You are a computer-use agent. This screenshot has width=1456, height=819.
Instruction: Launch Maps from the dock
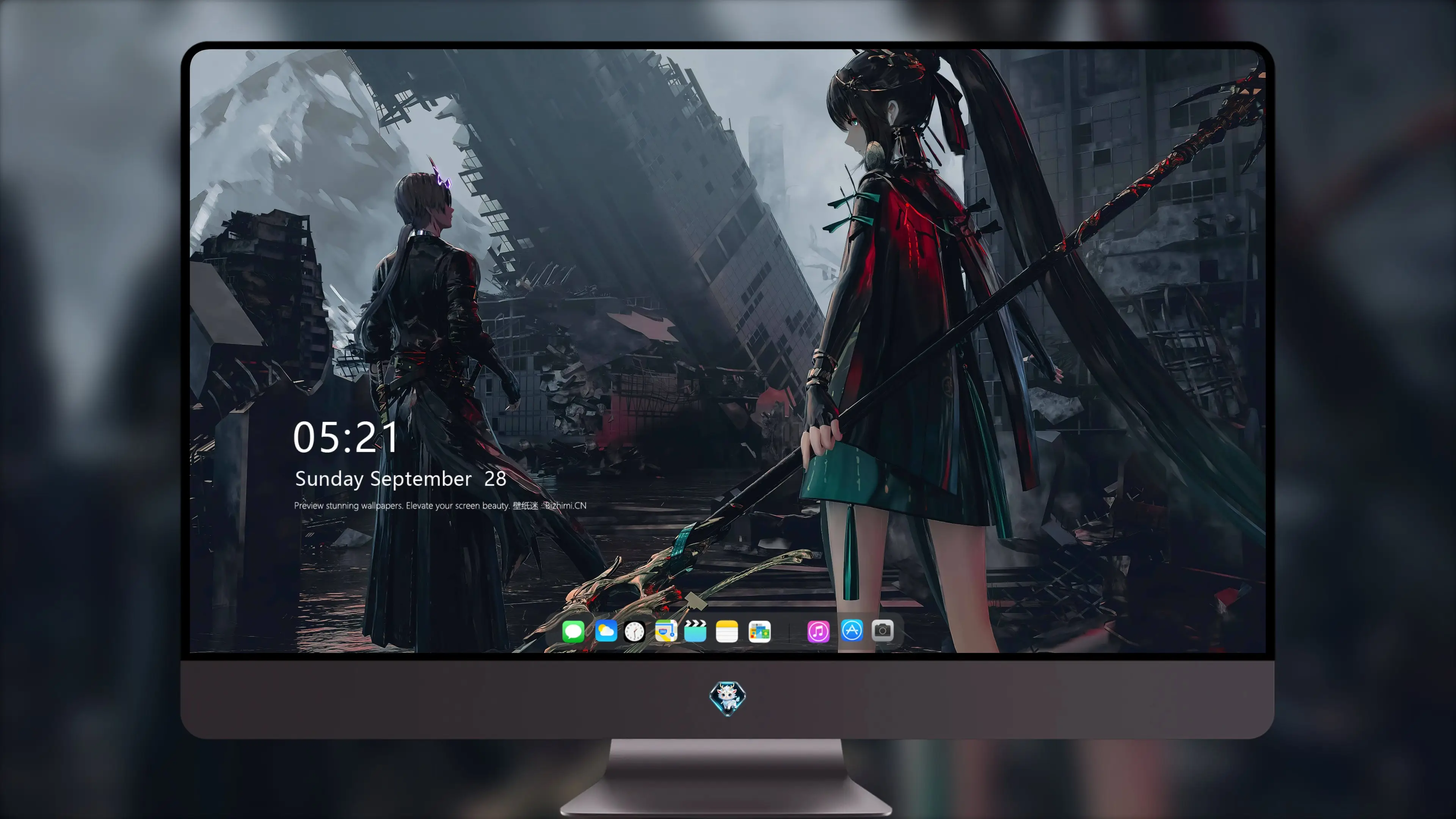coord(666,631)
